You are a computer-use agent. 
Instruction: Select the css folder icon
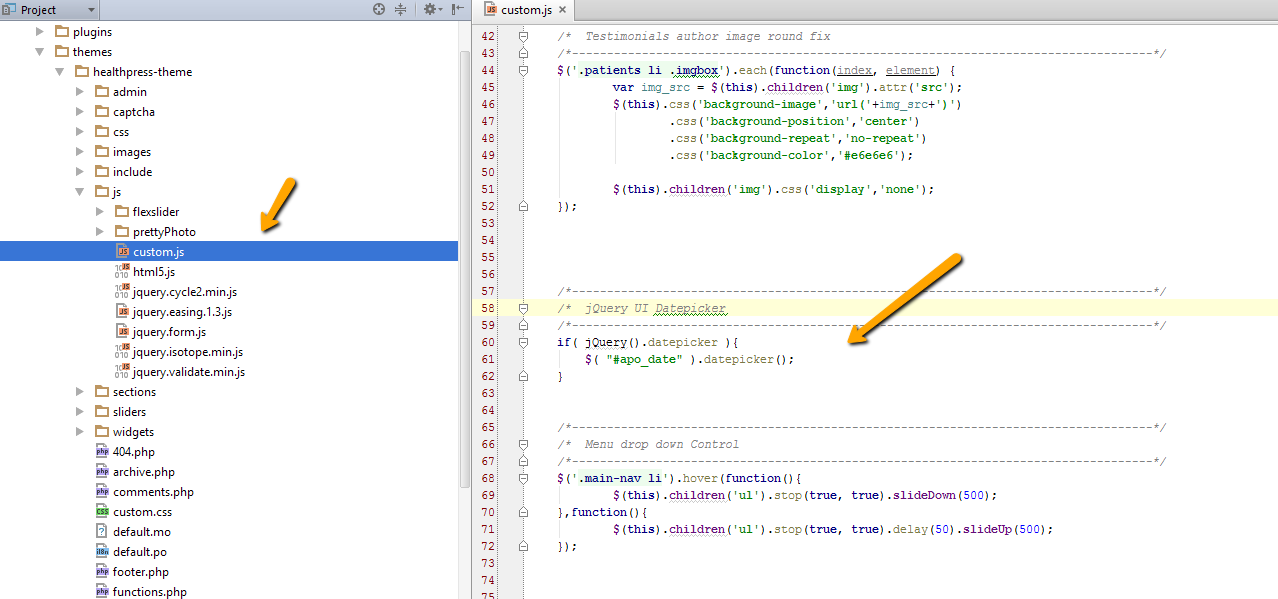(x=102, y=131)
